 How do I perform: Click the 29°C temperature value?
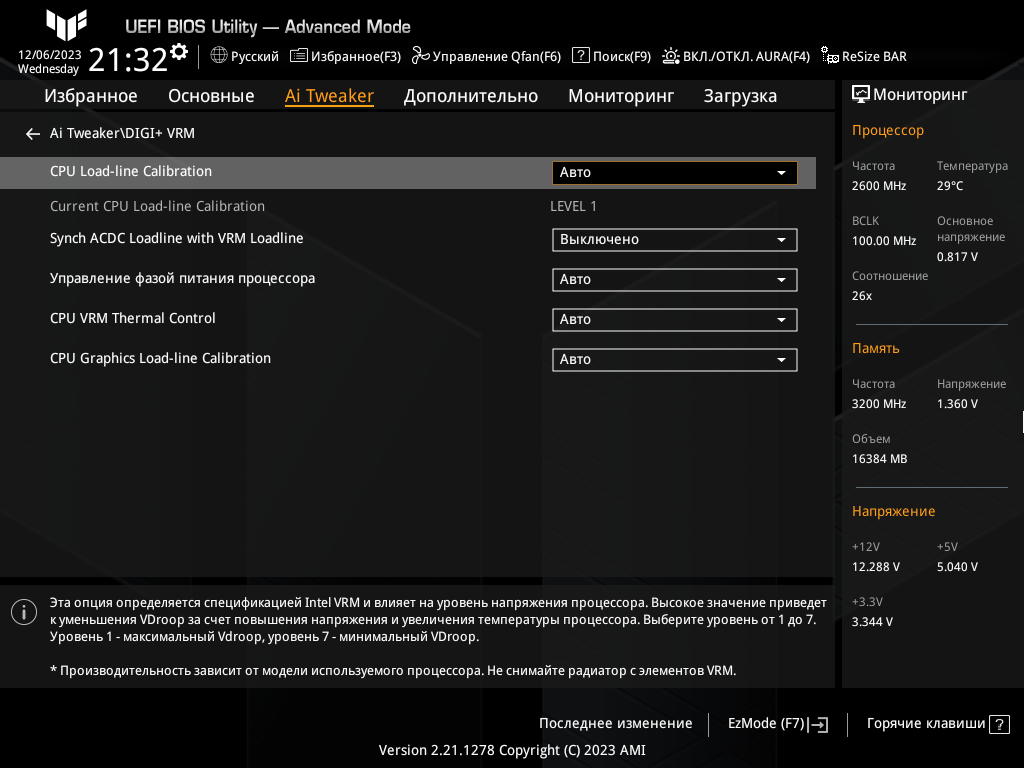950,186
